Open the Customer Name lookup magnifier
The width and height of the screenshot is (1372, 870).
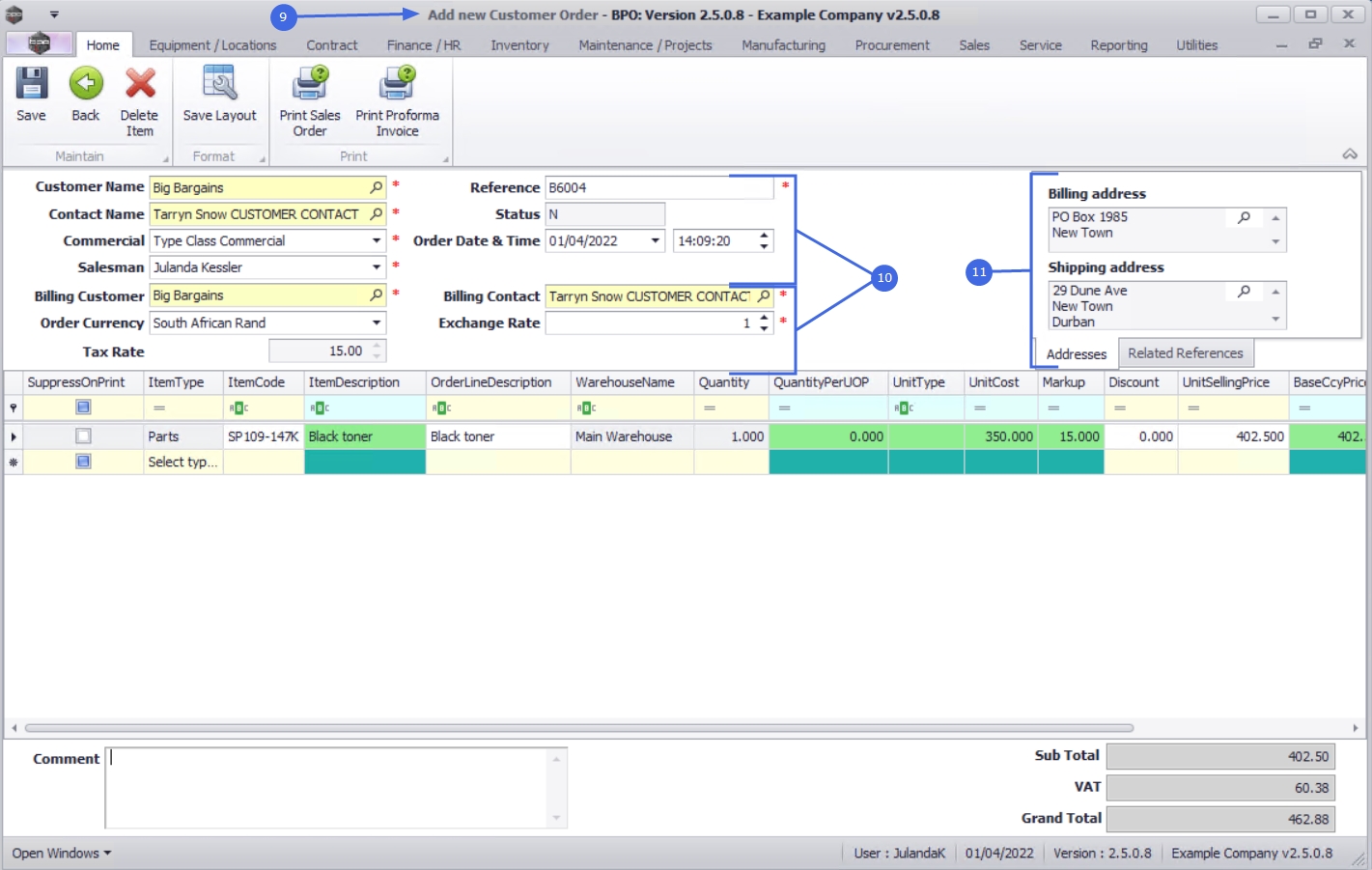(377, 187)
